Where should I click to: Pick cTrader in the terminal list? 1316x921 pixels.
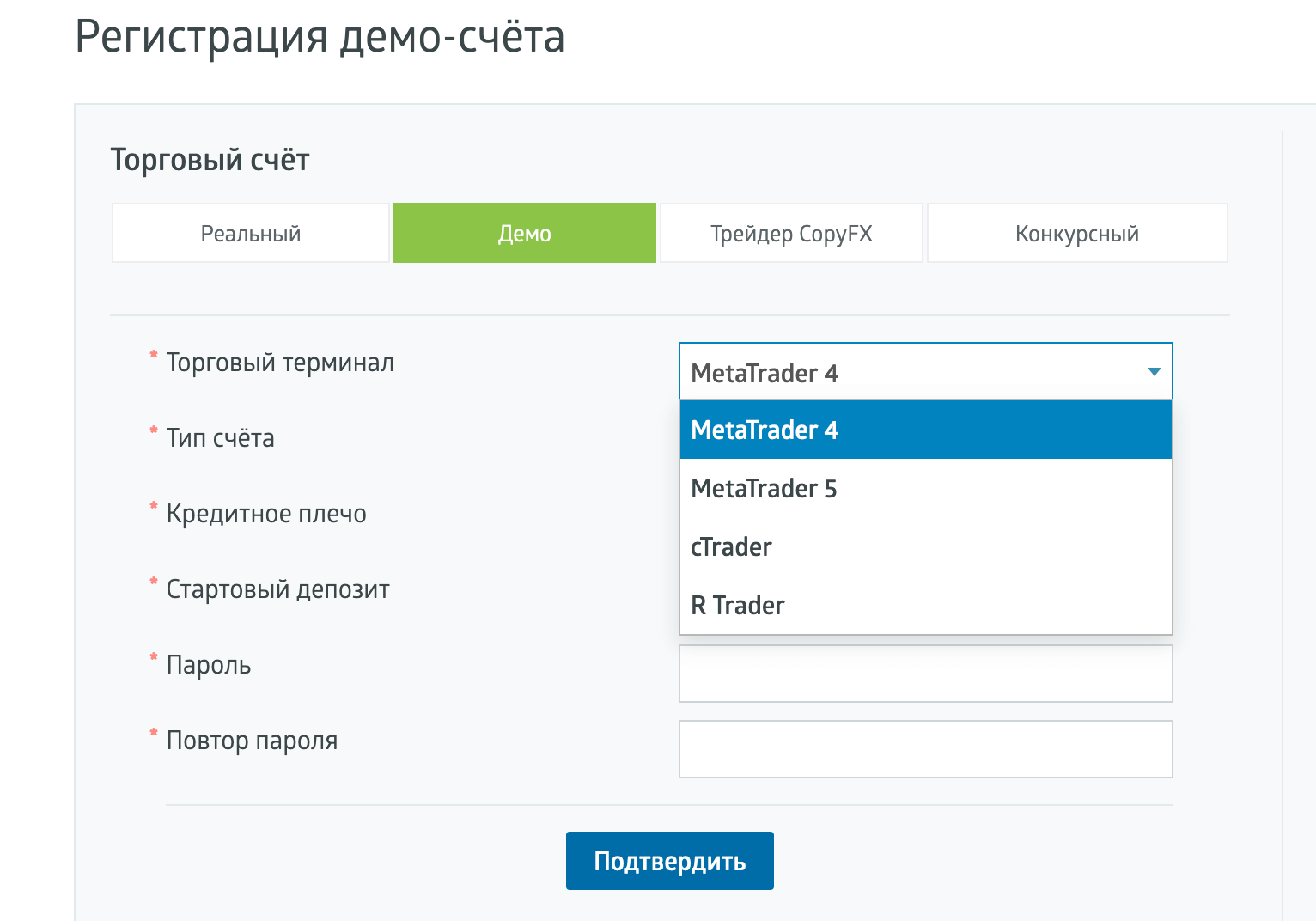pyautogui.click(x=925, y=547)
